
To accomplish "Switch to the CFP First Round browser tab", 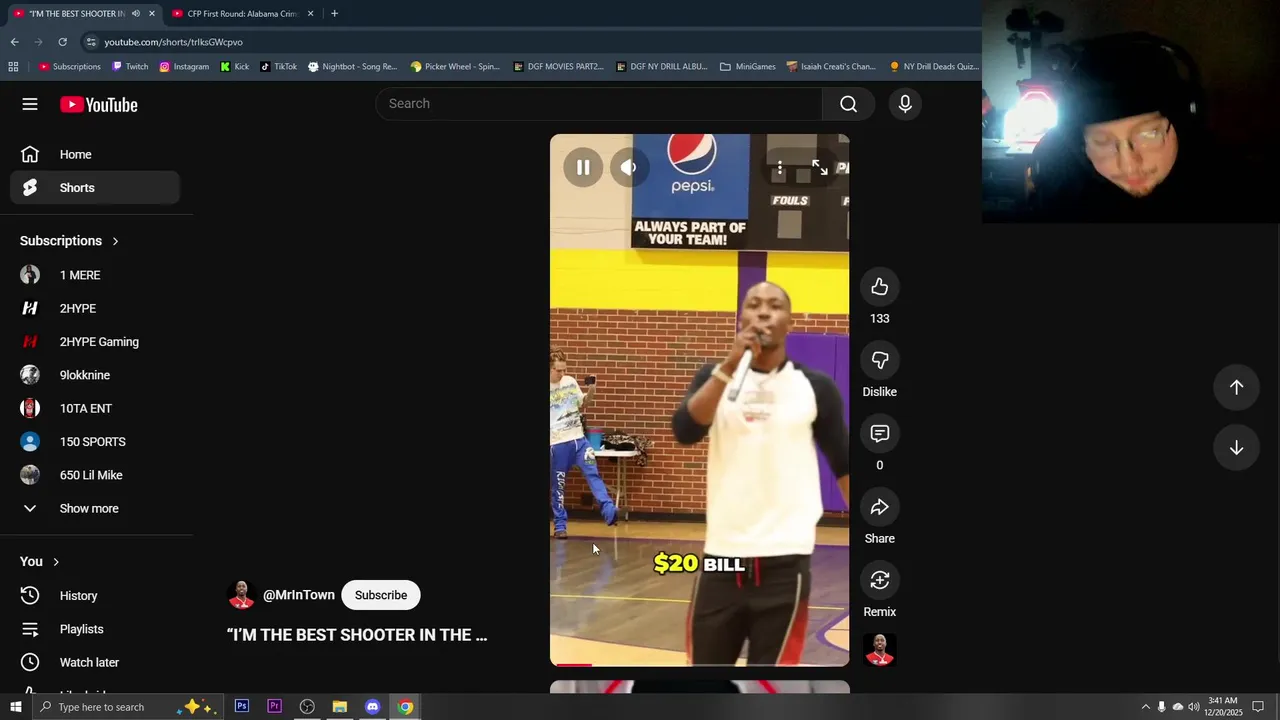I will [x=242, y=14].
